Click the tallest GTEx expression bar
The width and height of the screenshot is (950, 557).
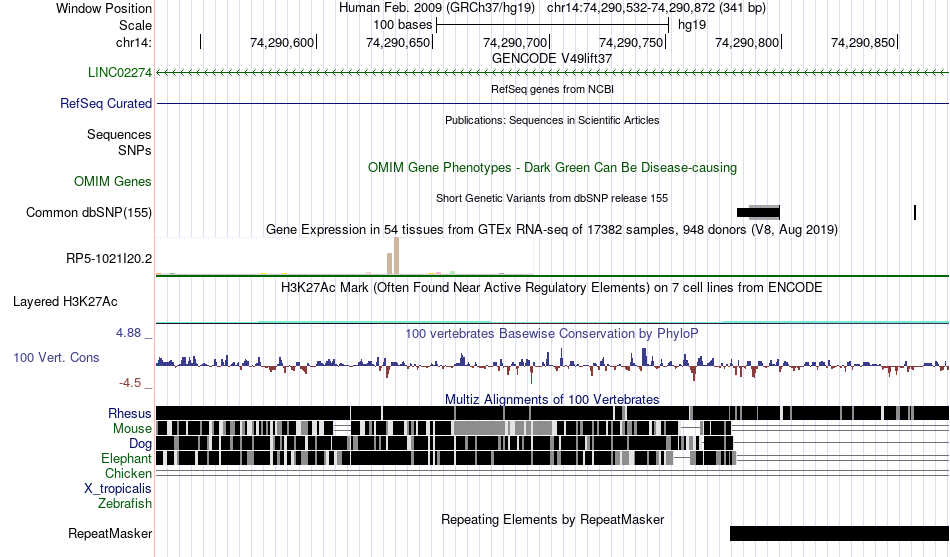(396, 256)
